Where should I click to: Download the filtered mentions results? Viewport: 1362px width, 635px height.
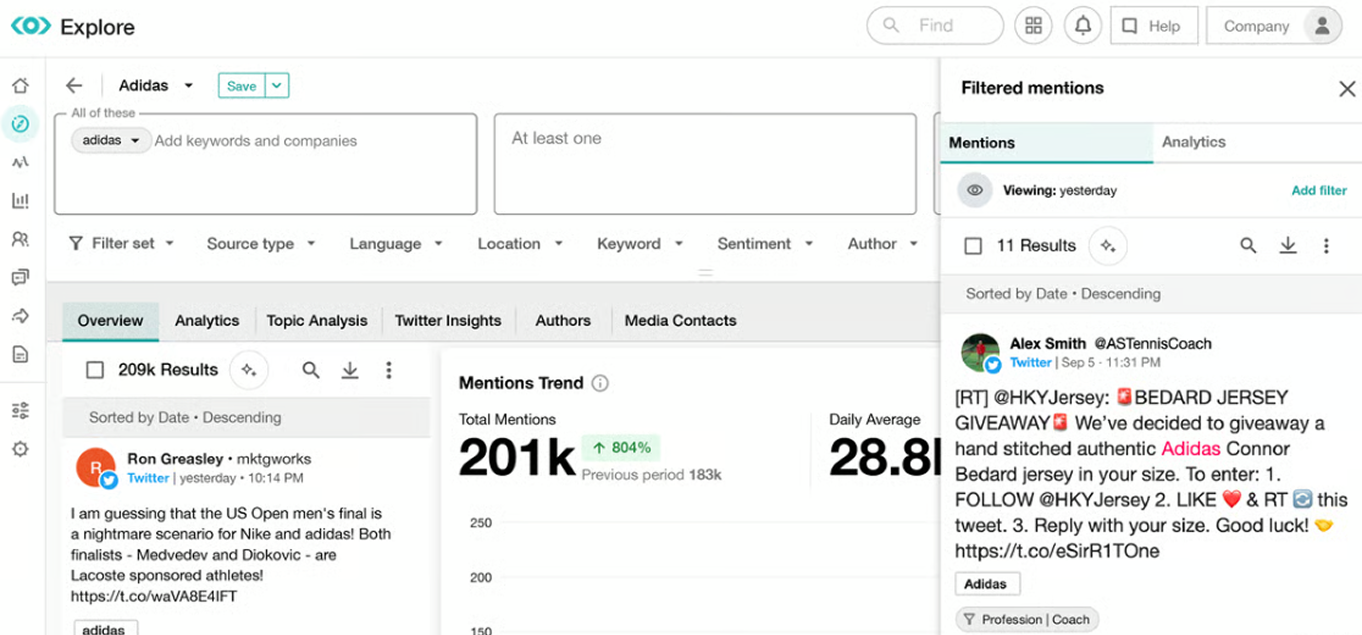click(x=1288, y=245)
